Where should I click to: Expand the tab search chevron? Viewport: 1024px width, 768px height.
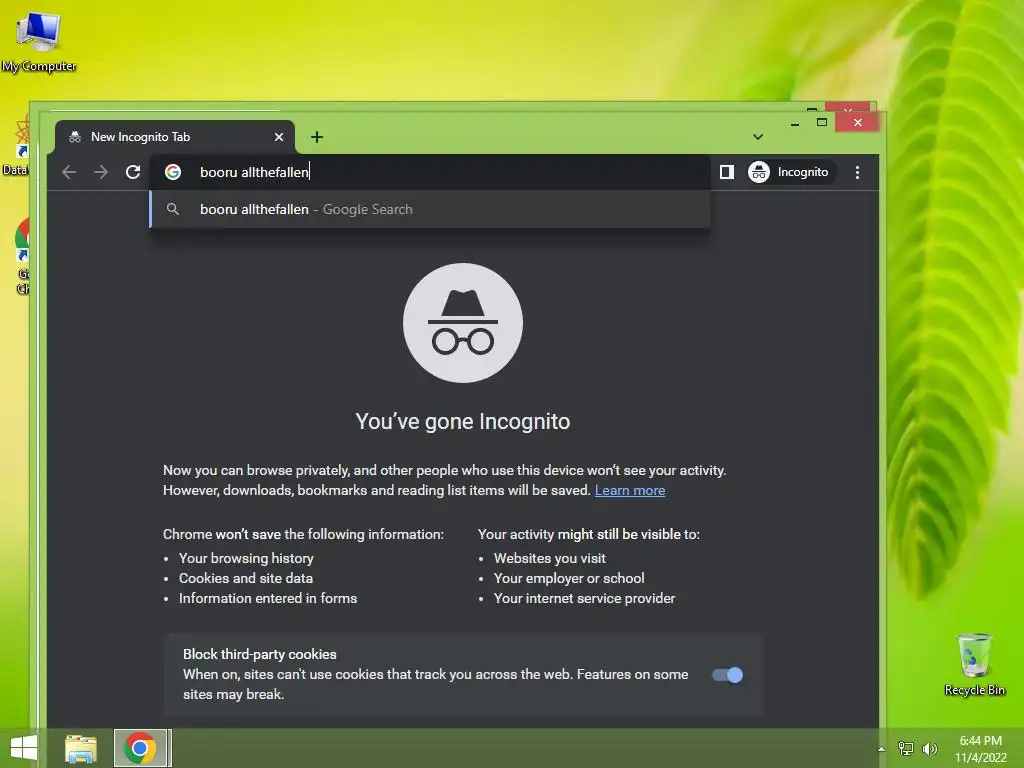(758, 137)
